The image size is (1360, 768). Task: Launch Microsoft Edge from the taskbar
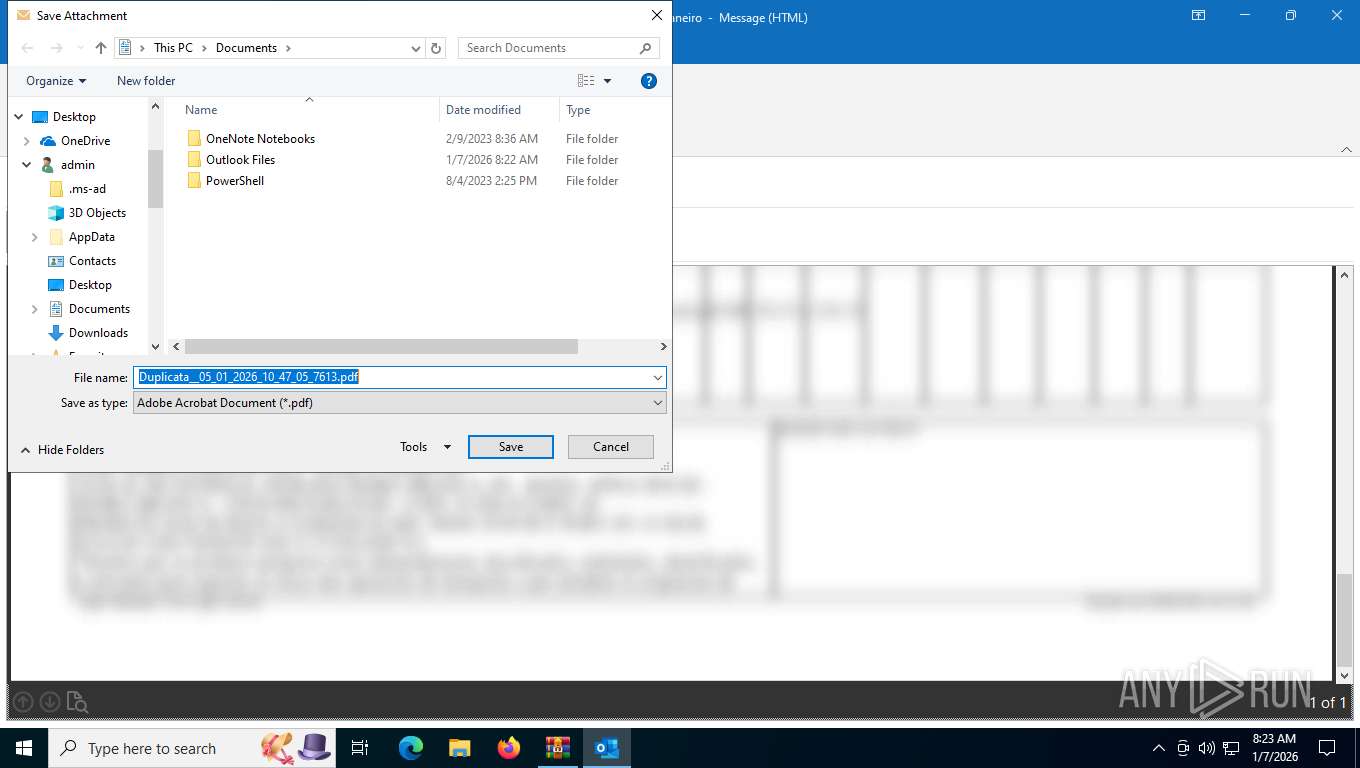[410, 748]
